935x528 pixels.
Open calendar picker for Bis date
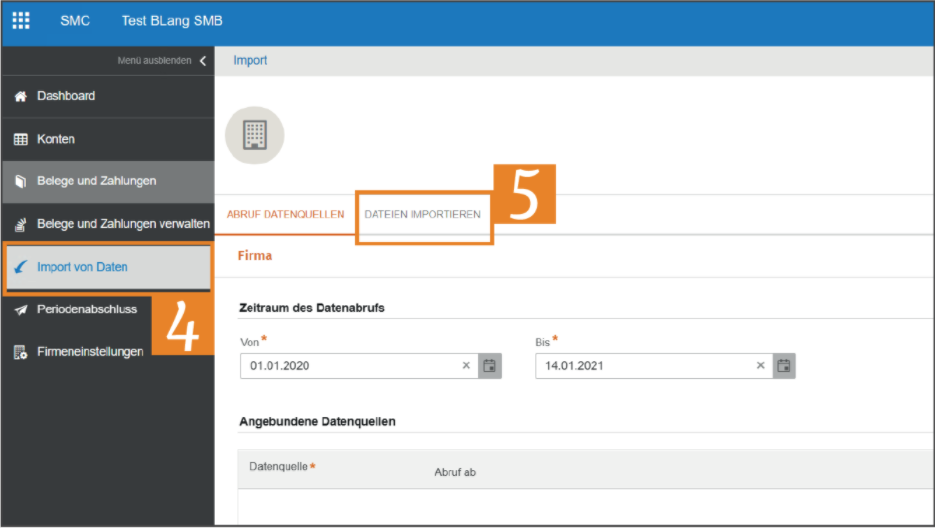pyautogui.click(x=784, y=366)
